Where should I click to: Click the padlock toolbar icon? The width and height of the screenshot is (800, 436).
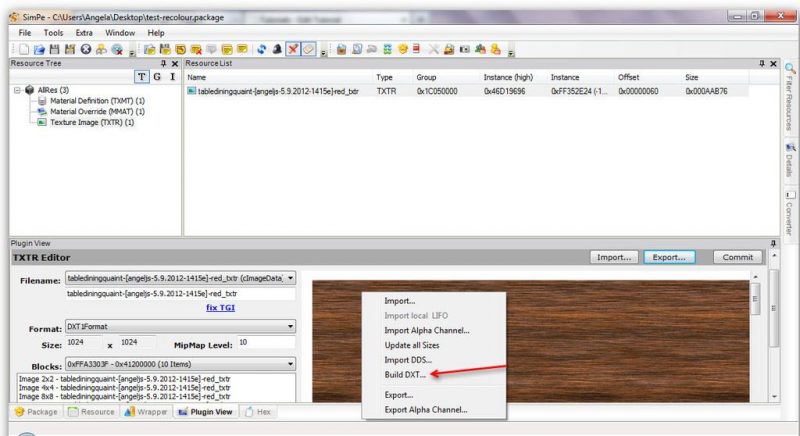[x=449, y=49]
